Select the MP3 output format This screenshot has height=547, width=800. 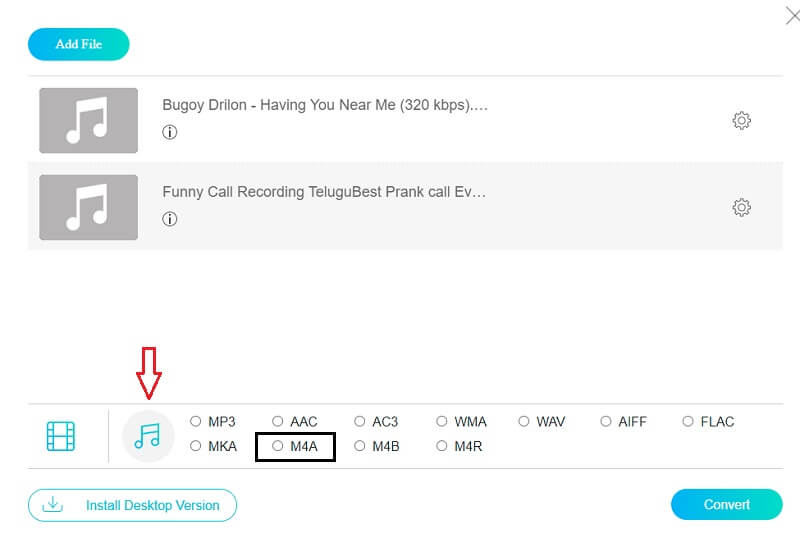coord(196,422)
